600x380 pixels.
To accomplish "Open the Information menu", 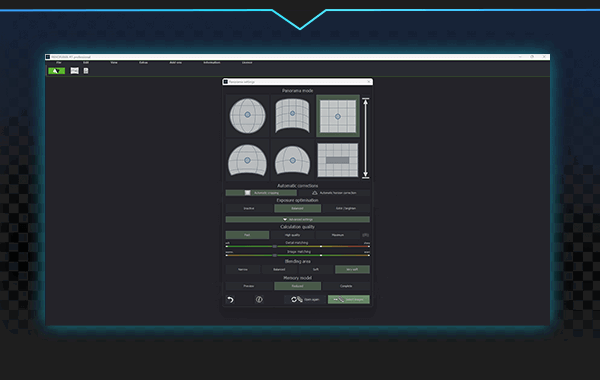I will 212,62.
